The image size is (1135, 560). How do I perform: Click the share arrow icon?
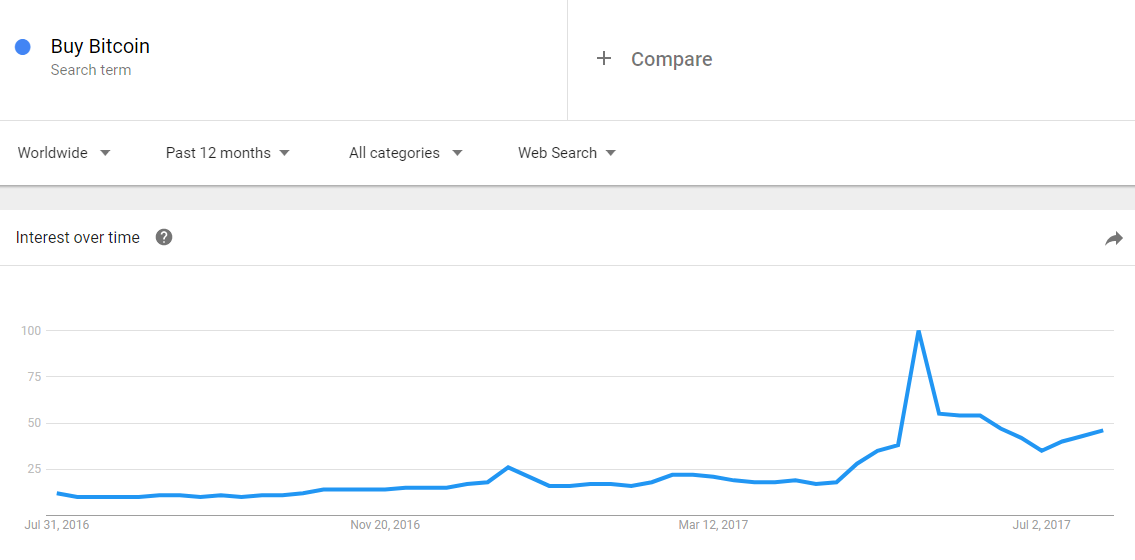(x=1113, y=238)
